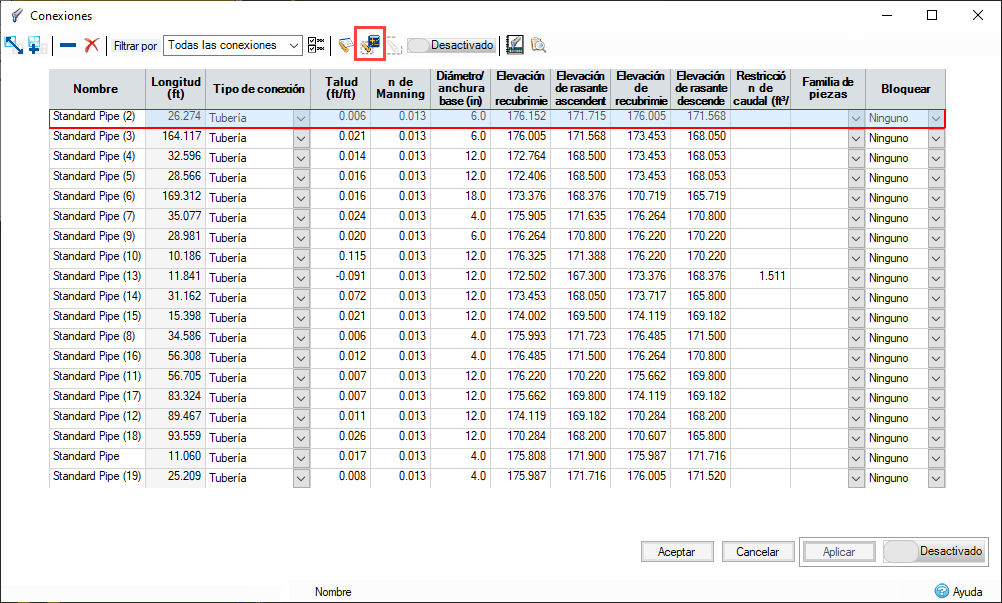
Task: Click the blue minus remove connection icon
Action: coord(68,45)
